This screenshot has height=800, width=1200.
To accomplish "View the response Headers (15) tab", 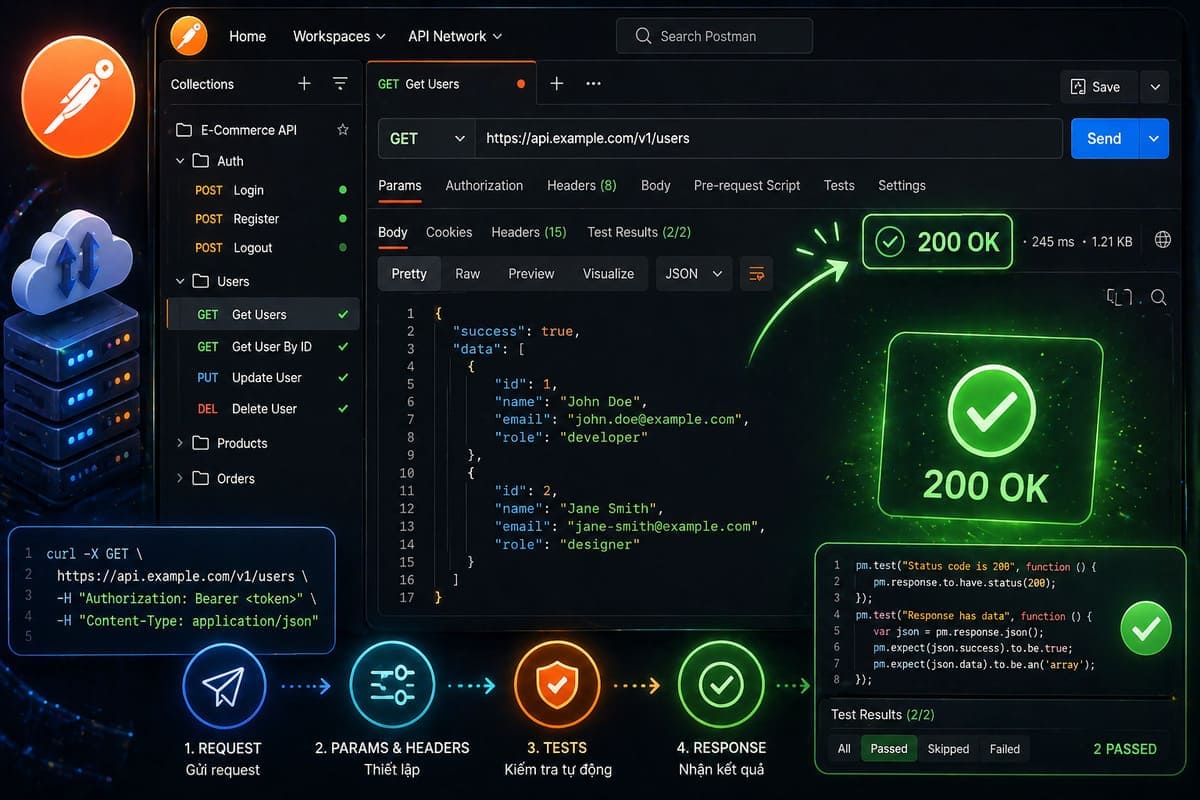I will coord(529,232).
